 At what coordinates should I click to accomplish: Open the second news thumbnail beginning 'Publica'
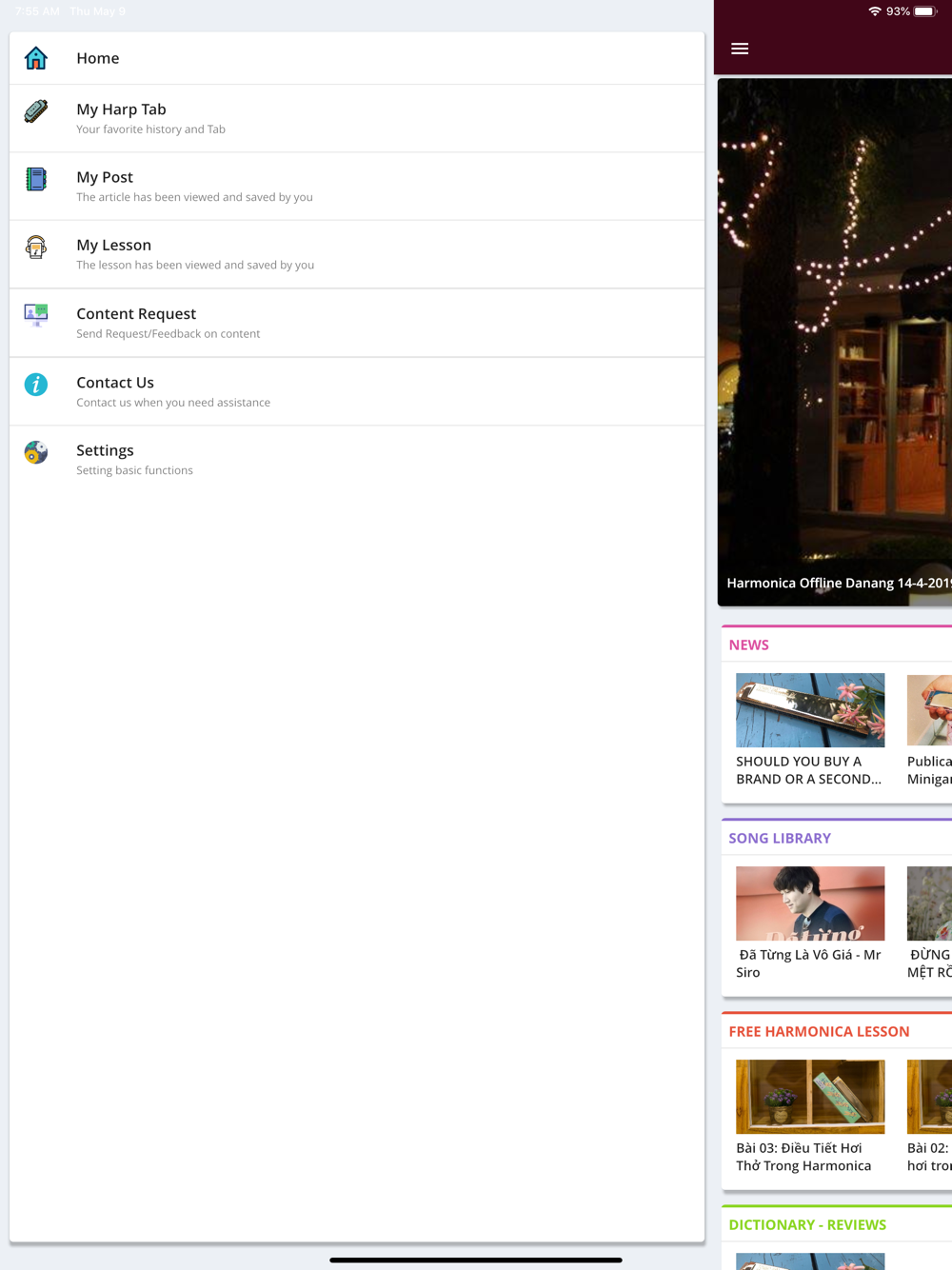929,710
